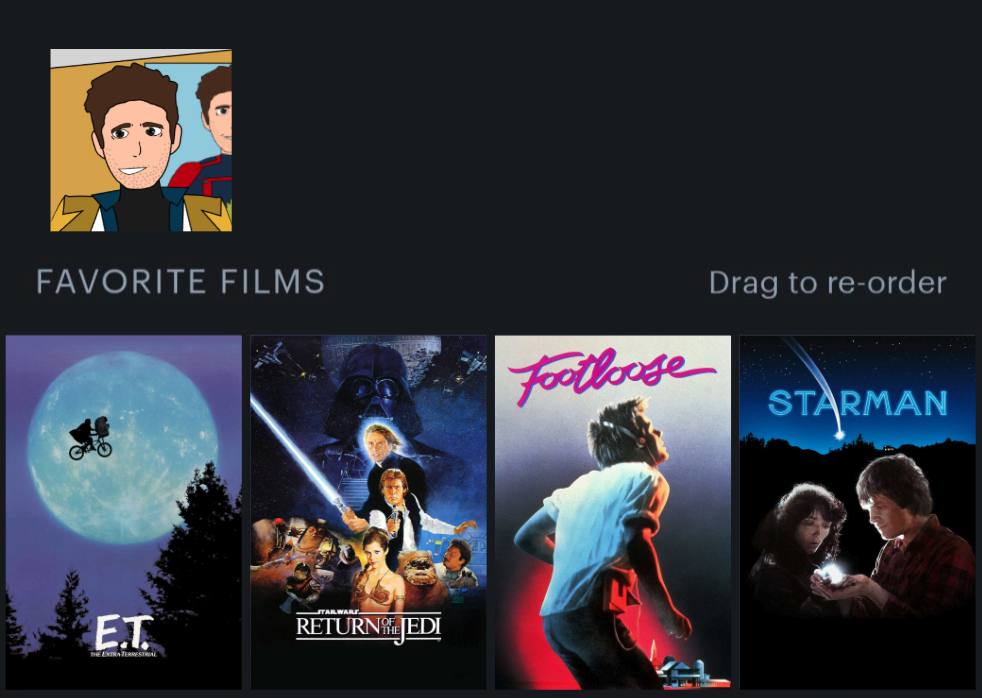
Task: Open the Starman film poster
Action: click(857, 512)
